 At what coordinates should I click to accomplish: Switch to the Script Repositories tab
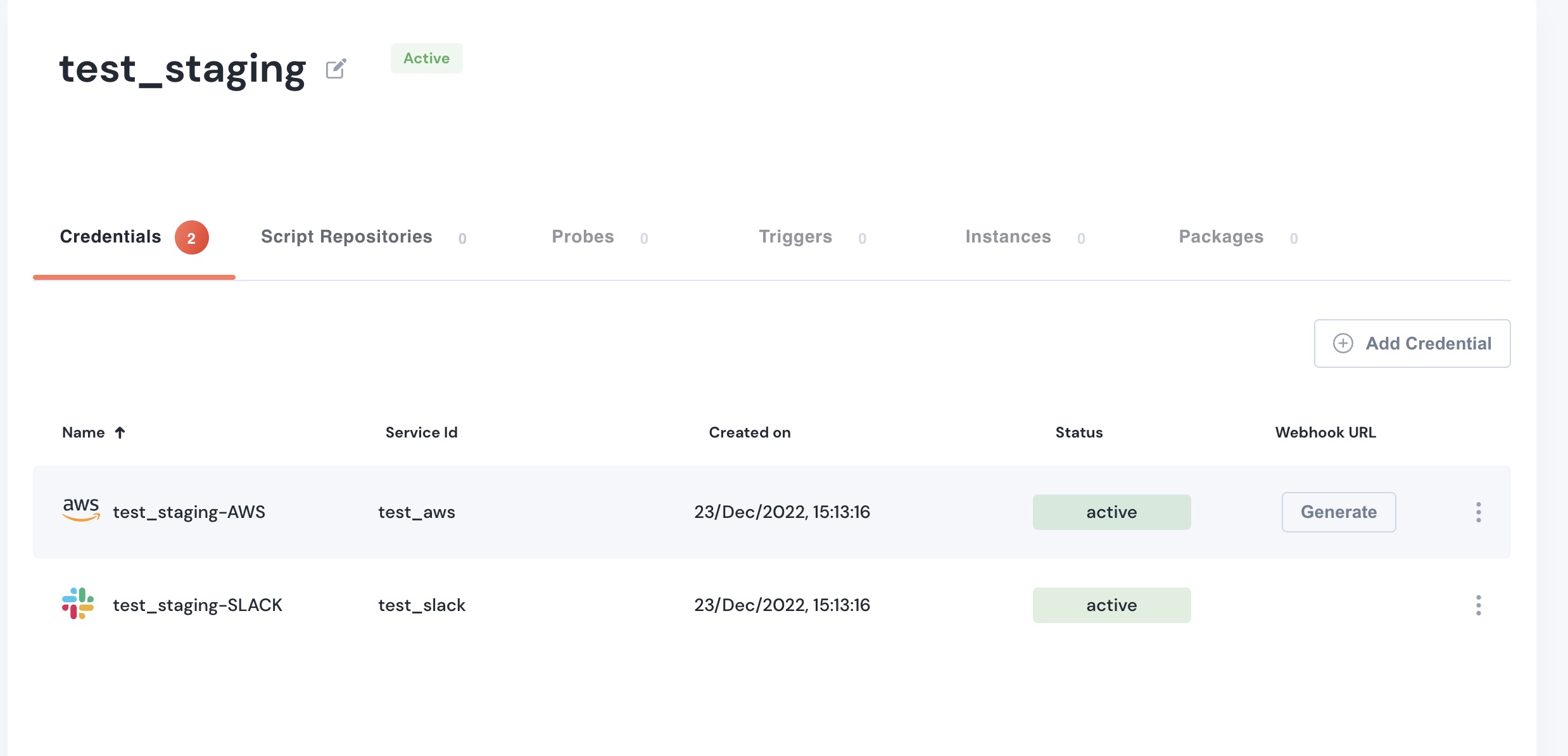[346, 237]
